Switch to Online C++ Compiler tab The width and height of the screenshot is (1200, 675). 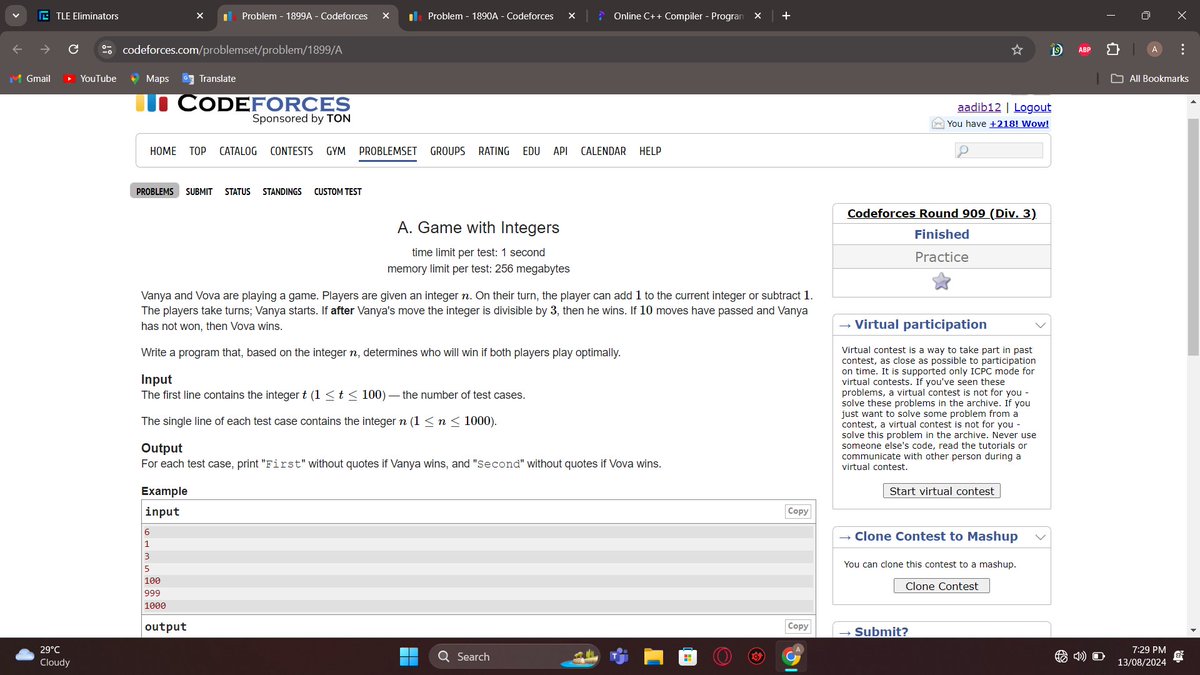(678, 16)
